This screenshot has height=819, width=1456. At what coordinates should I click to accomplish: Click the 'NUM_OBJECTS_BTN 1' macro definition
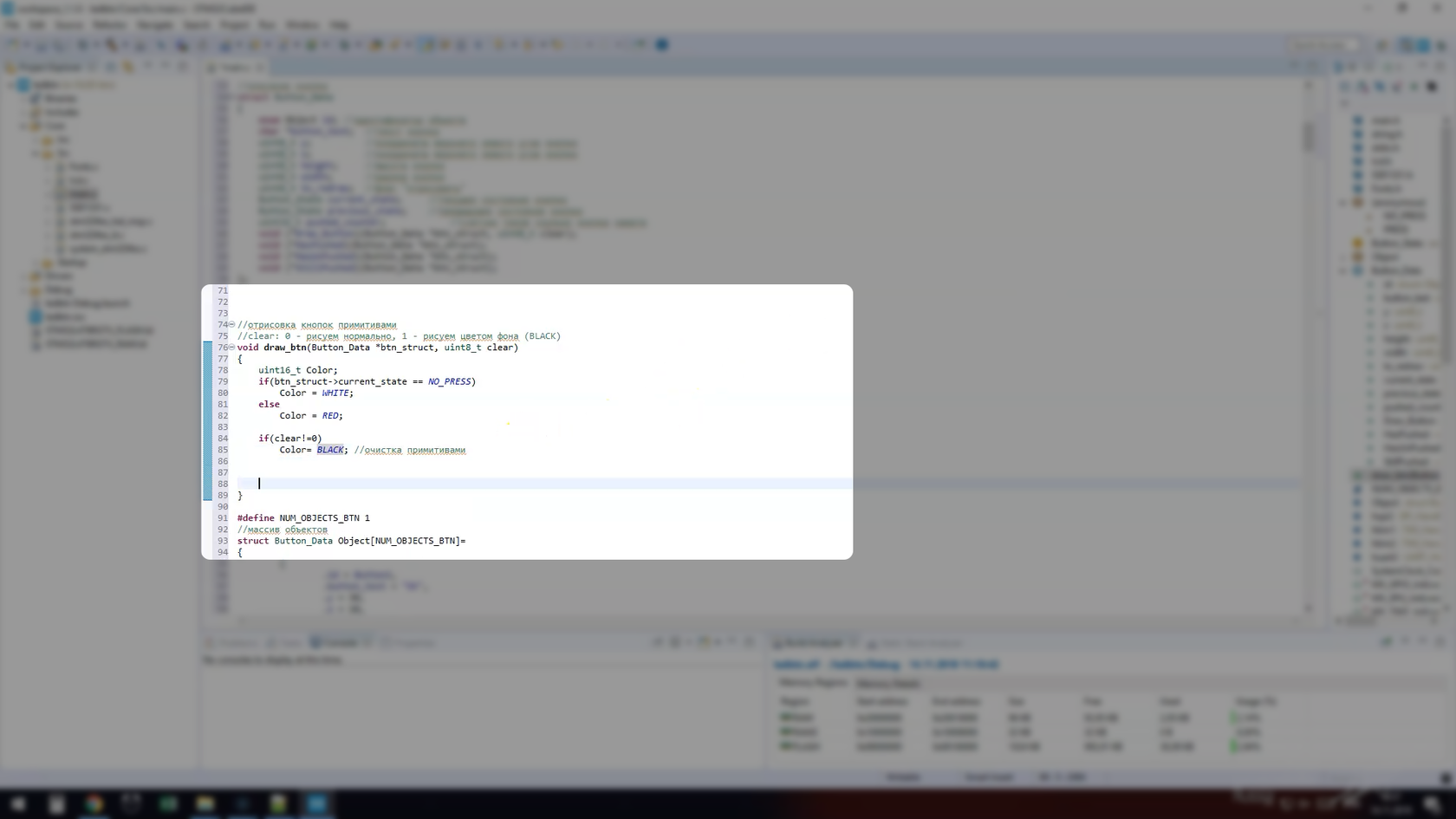point(324,518)
